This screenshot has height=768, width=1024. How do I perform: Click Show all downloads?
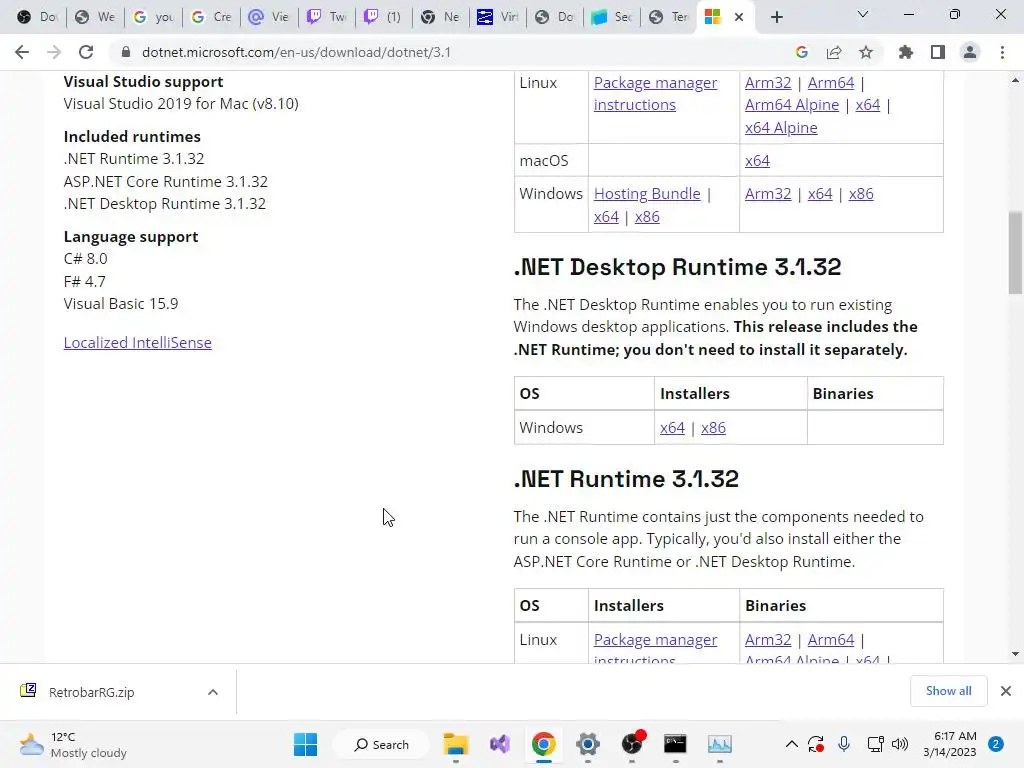coord(948,691)
